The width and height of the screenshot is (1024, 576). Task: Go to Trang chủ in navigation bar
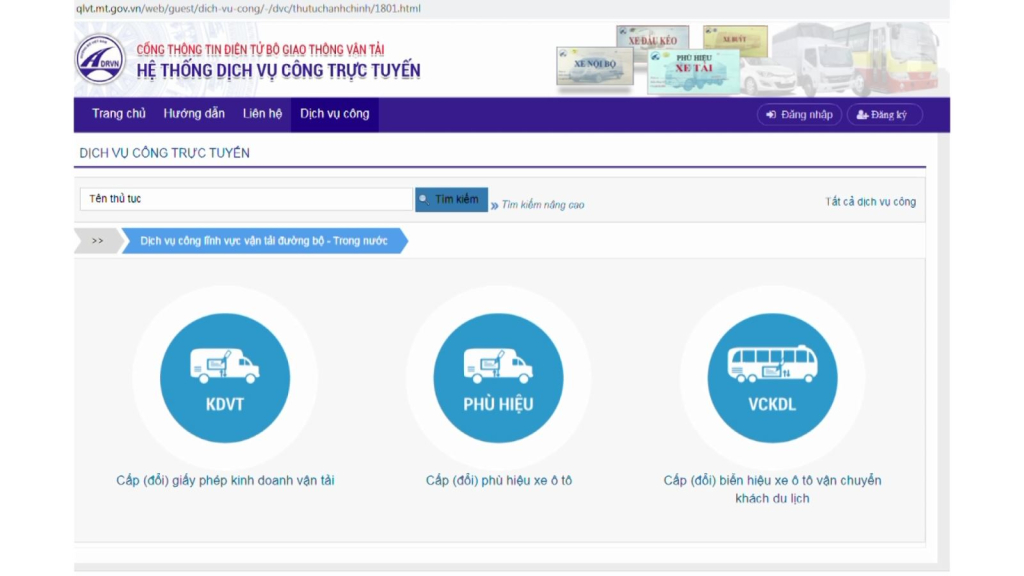pyautogui.click(x=119, y=114)
